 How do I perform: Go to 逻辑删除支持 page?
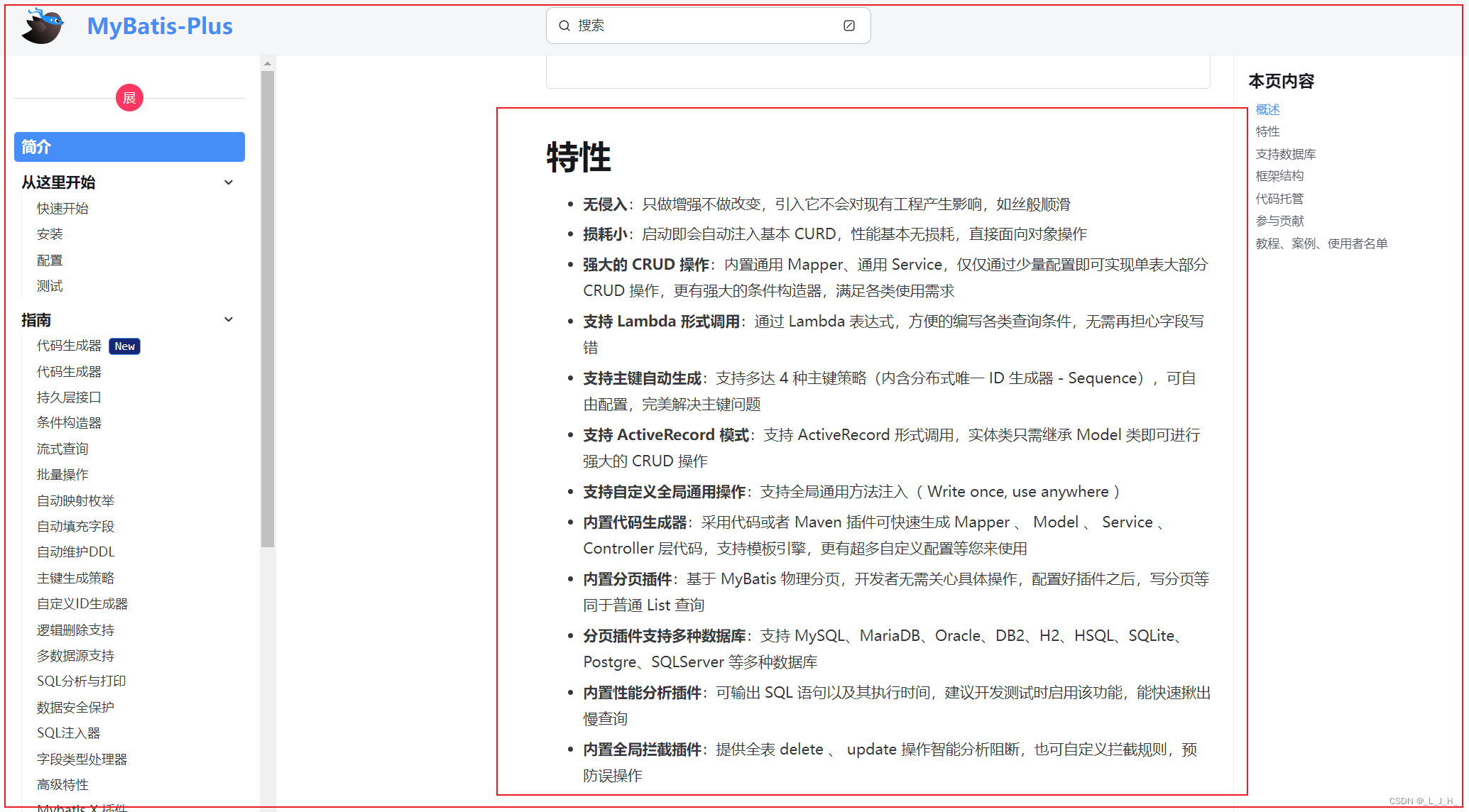click(x=75, y=630)
